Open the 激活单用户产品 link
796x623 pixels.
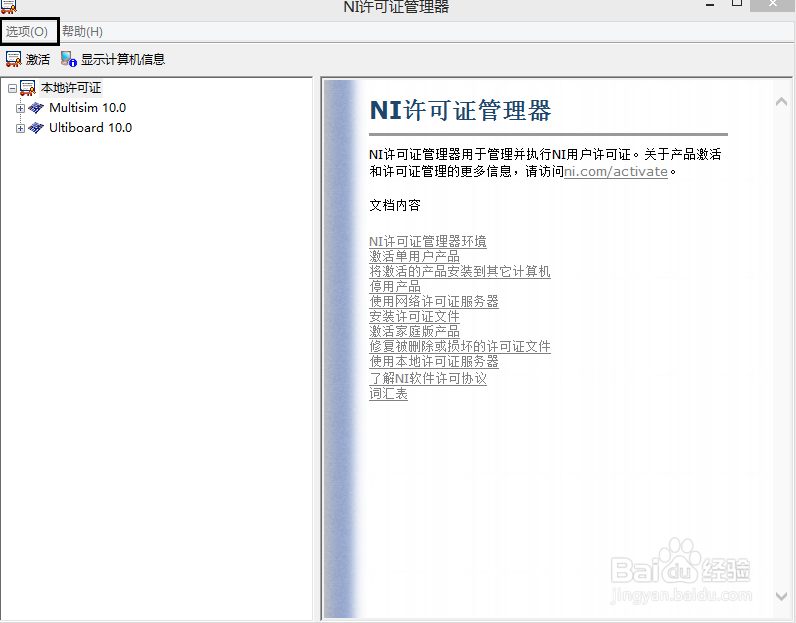click(x=414, y=256)
